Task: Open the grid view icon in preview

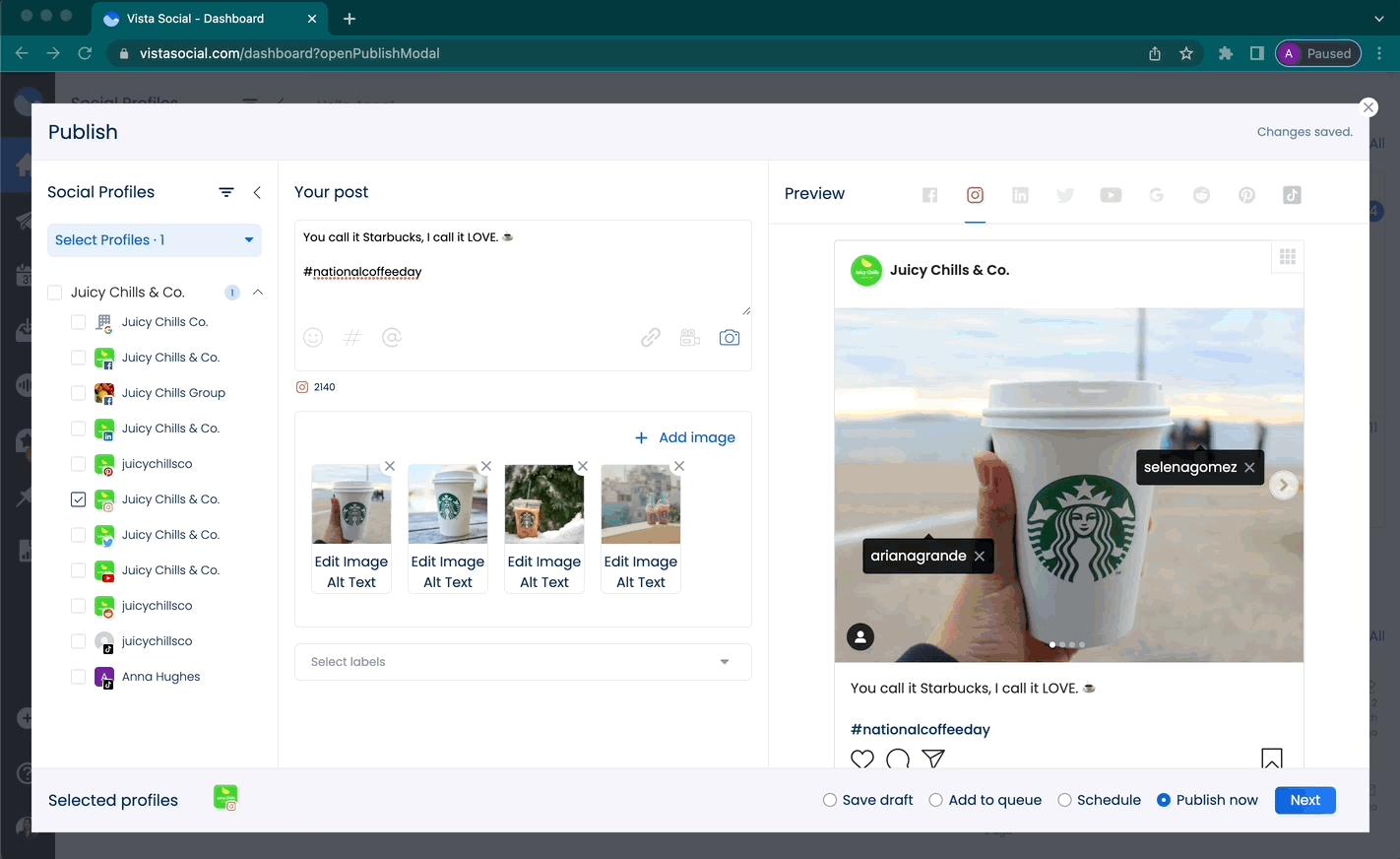Action: point(1287,257)
